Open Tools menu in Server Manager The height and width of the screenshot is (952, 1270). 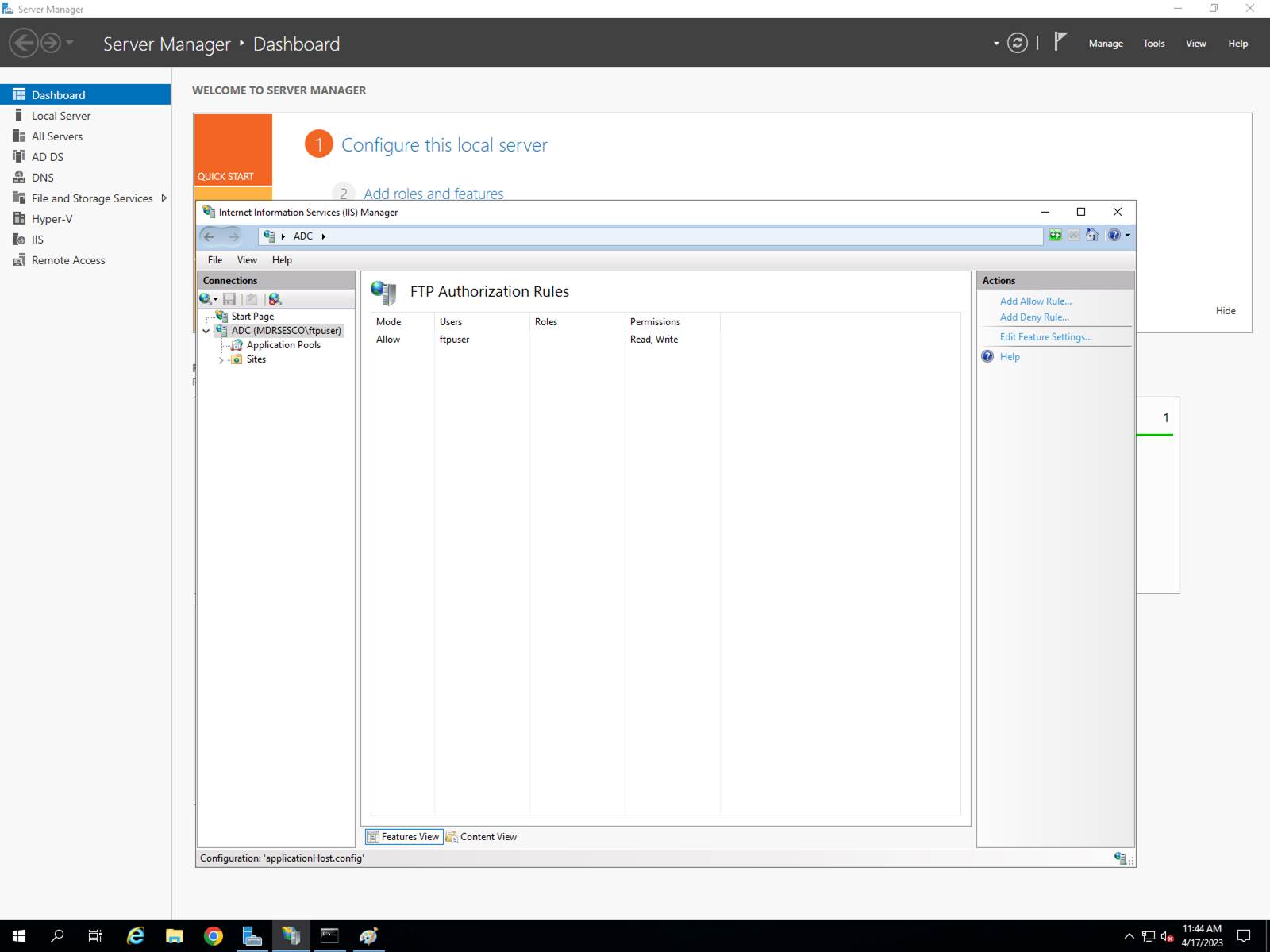point(1154,44)
